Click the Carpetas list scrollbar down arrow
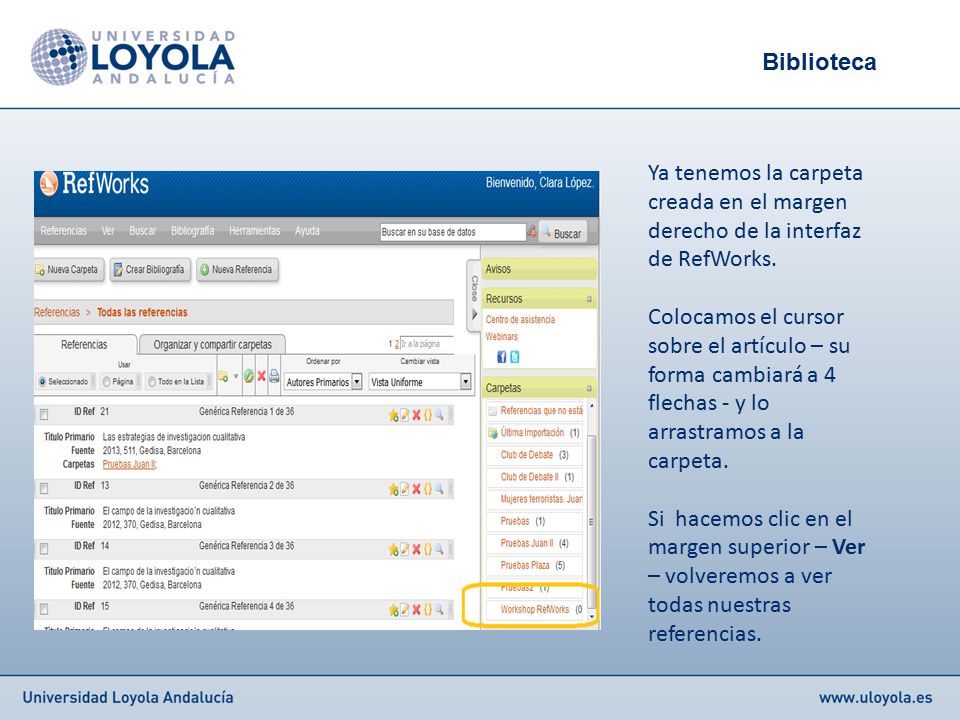The image size is (960, 720). point(591,616)
